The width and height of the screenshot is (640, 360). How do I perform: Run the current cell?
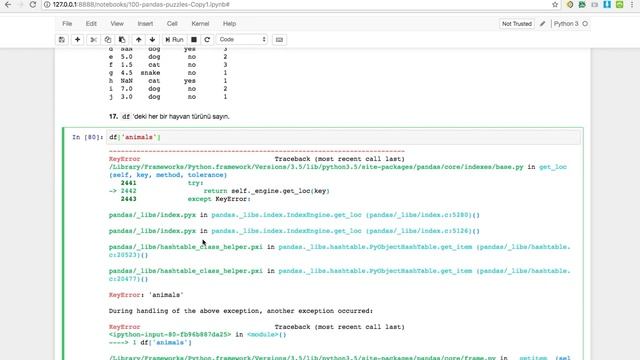[174, 40]
